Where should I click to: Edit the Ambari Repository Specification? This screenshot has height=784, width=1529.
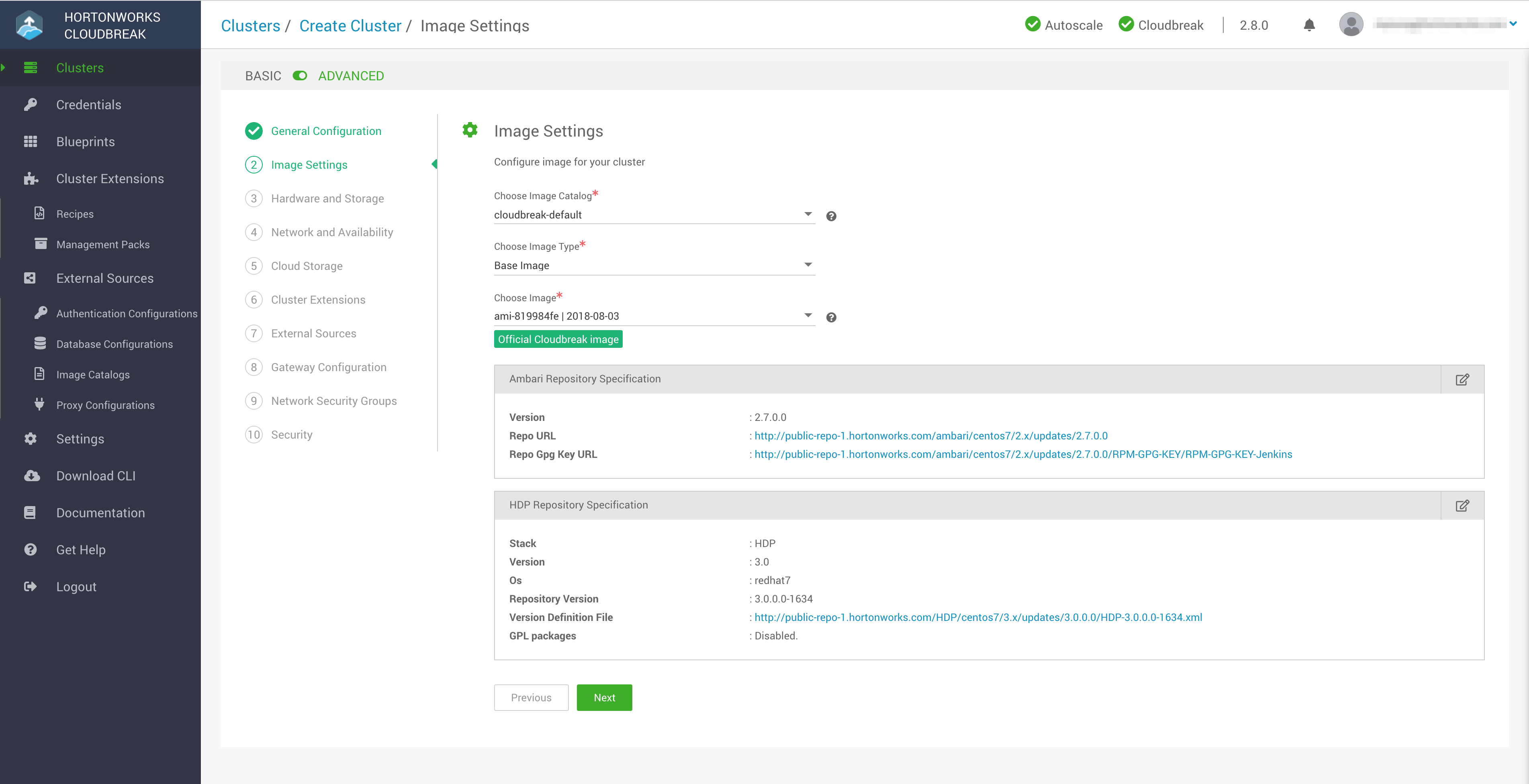(x=1463, y=379)
